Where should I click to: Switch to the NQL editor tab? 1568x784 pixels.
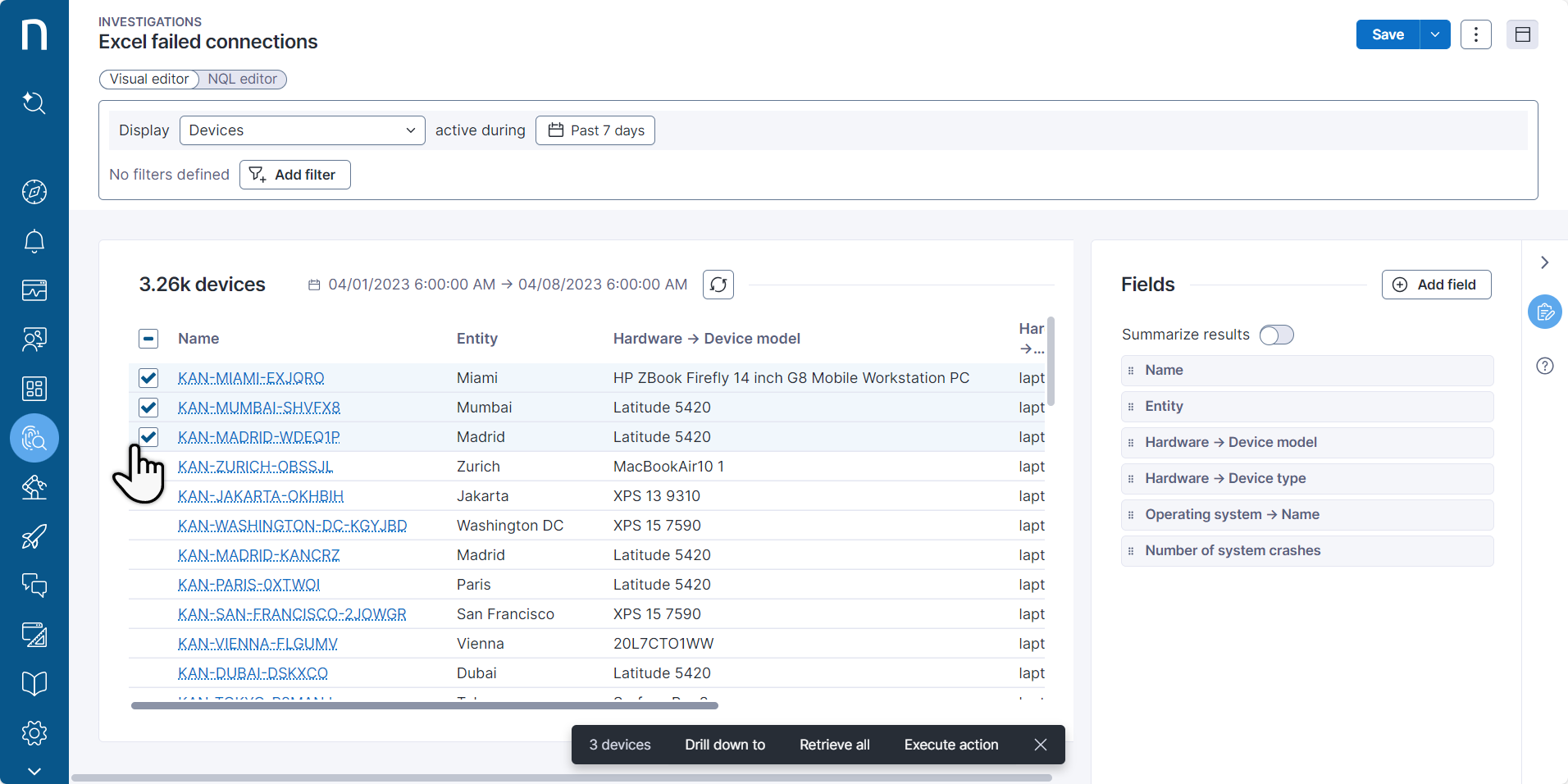coord(242,79)
